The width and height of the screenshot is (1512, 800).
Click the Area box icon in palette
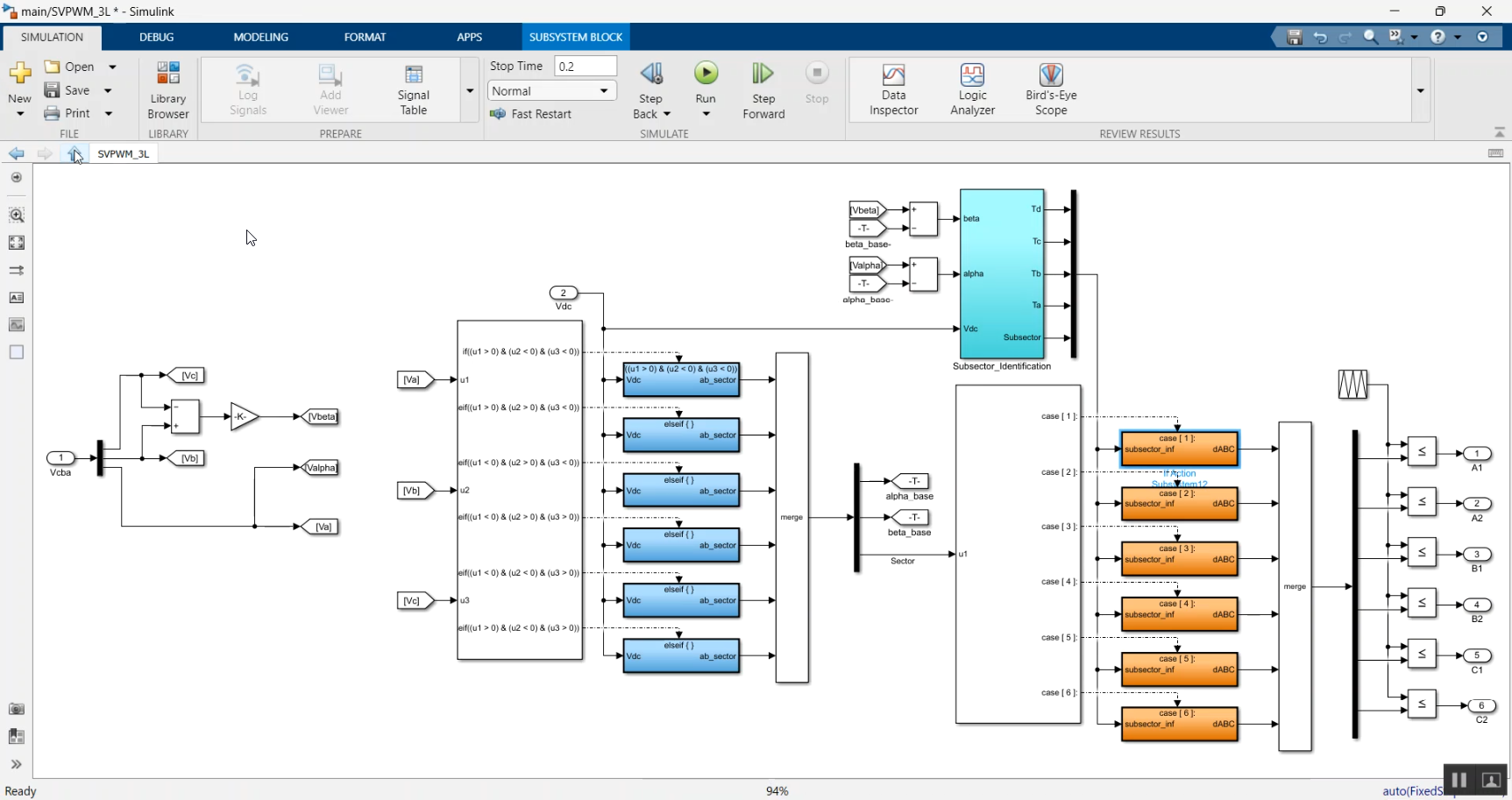(16, 352)
